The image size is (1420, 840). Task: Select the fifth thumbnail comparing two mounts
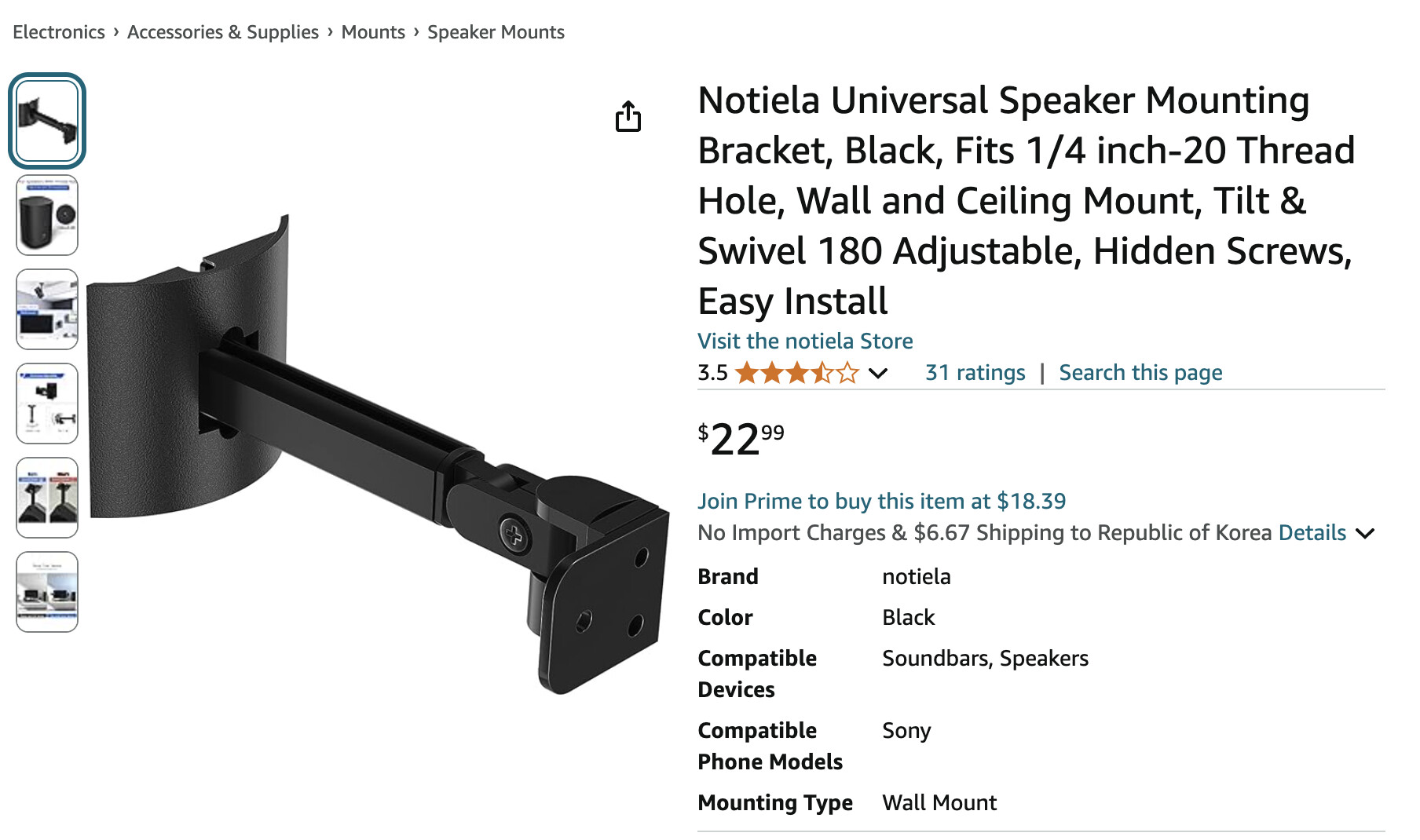47,498
